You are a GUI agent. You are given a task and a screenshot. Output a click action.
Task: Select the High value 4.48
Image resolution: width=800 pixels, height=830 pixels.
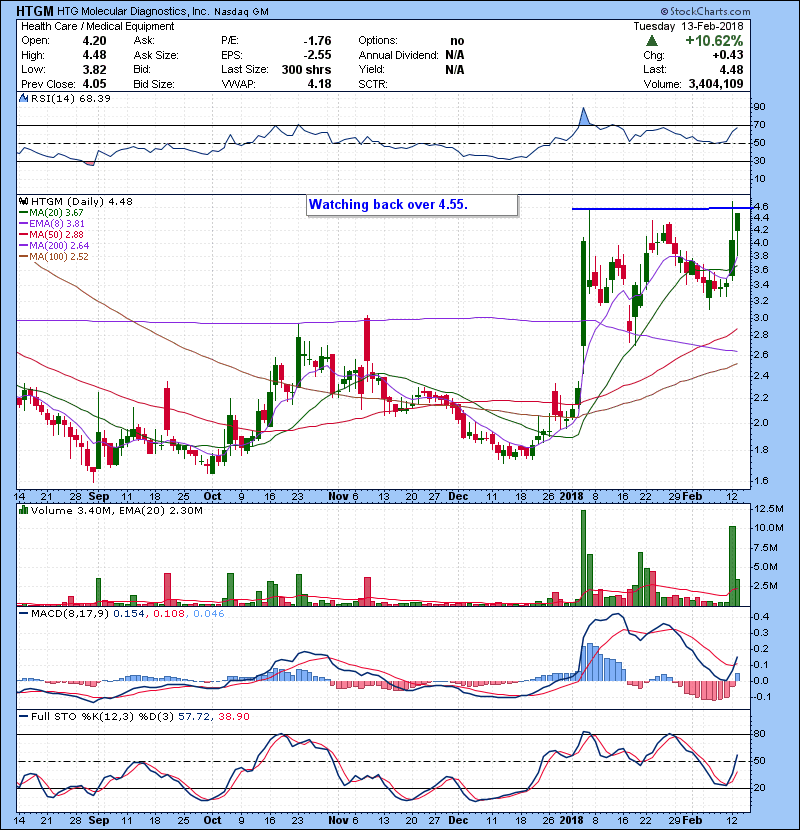(x=94, y=55)
